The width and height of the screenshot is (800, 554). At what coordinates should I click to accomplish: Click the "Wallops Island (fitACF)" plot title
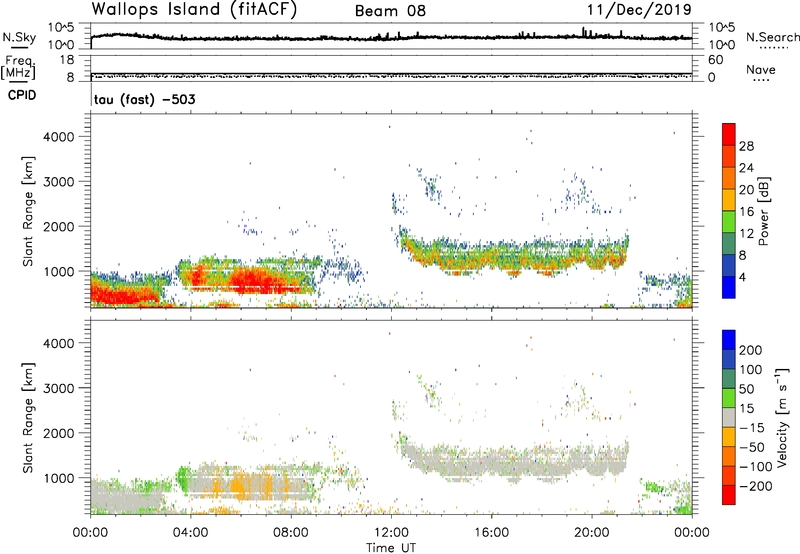click(194, 9)
